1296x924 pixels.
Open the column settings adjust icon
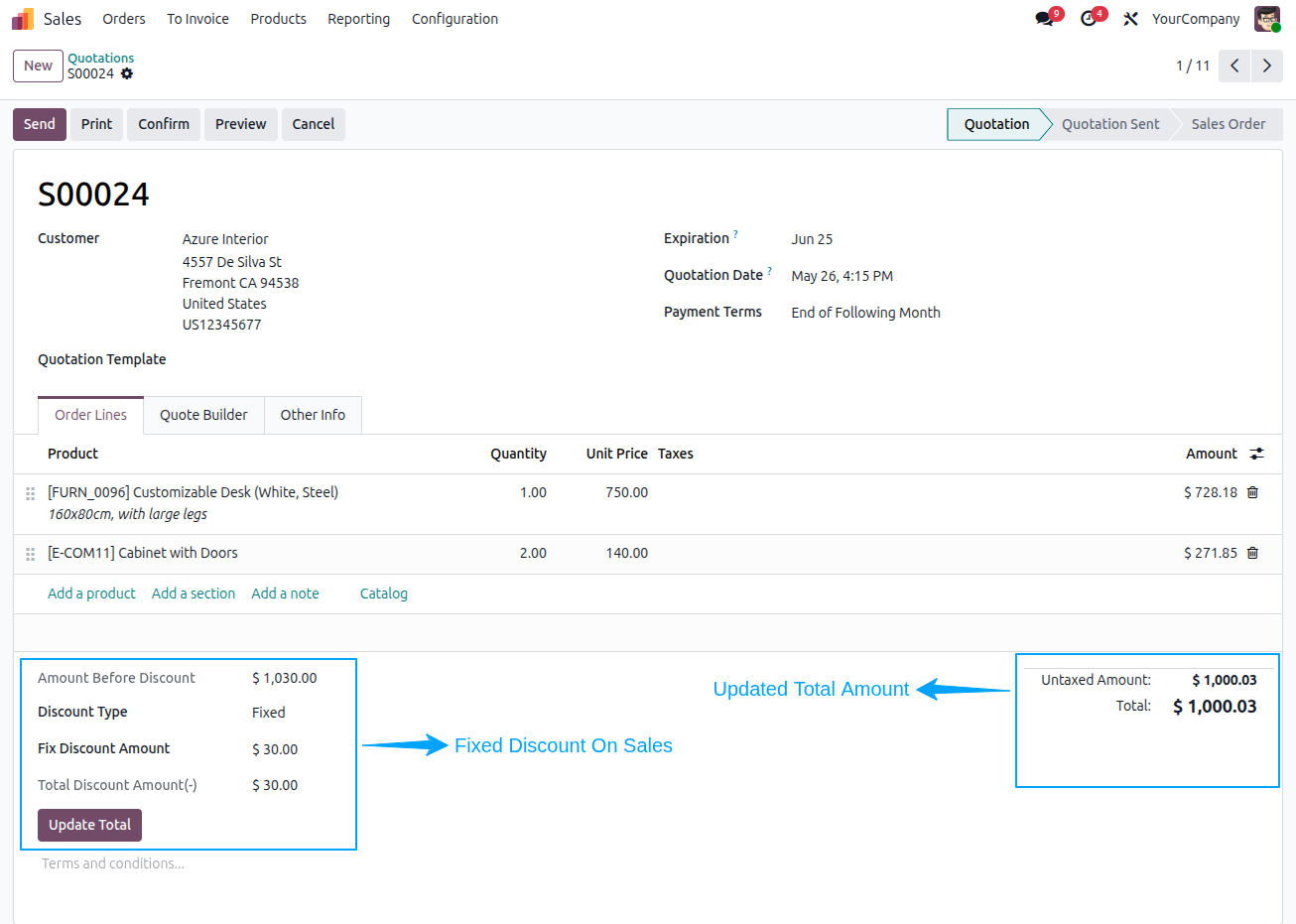pos(1257,454)
